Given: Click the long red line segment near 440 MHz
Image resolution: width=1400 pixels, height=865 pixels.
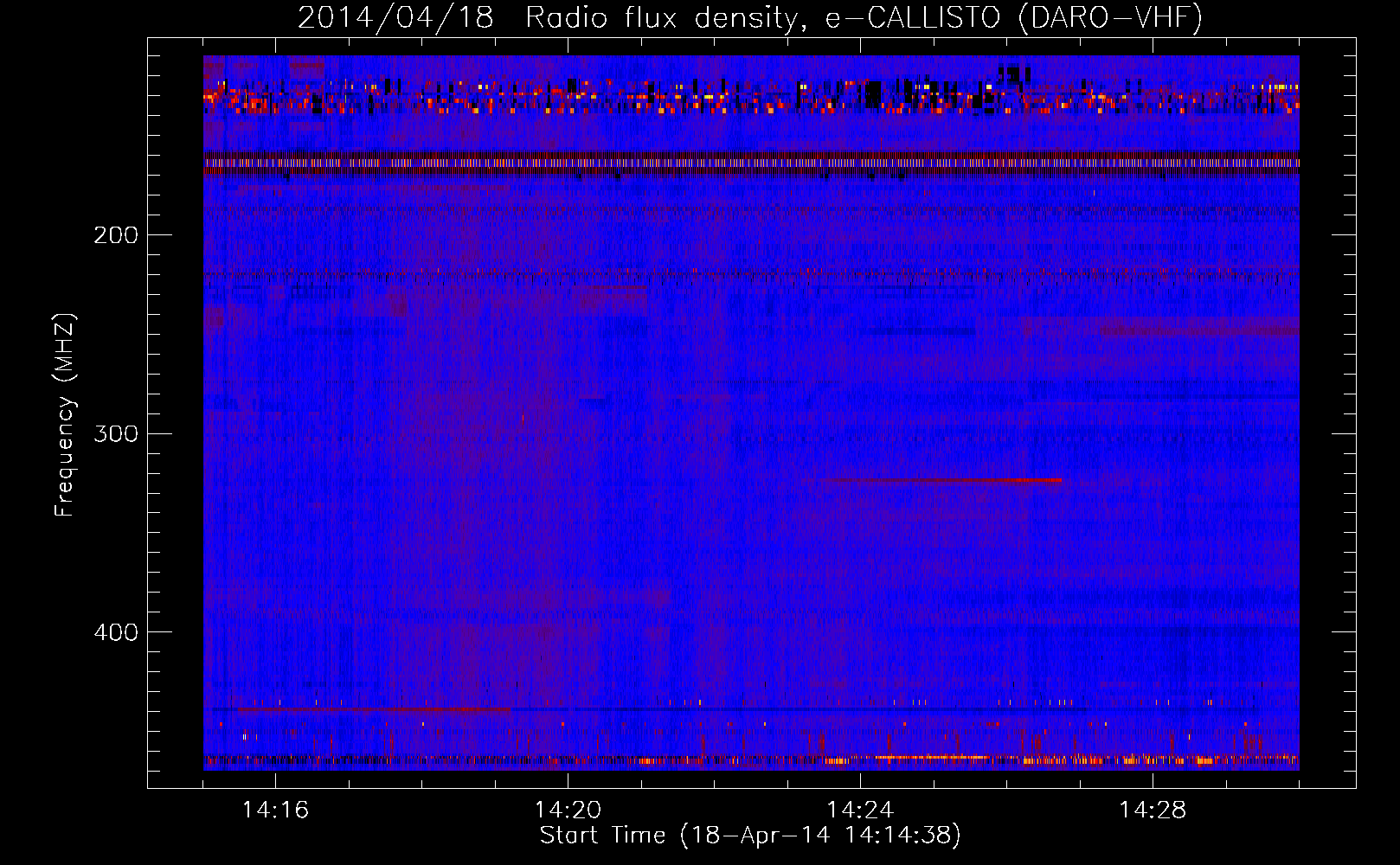Looking at the screenshot, I should pyautogui.click(x=374, y=709).
